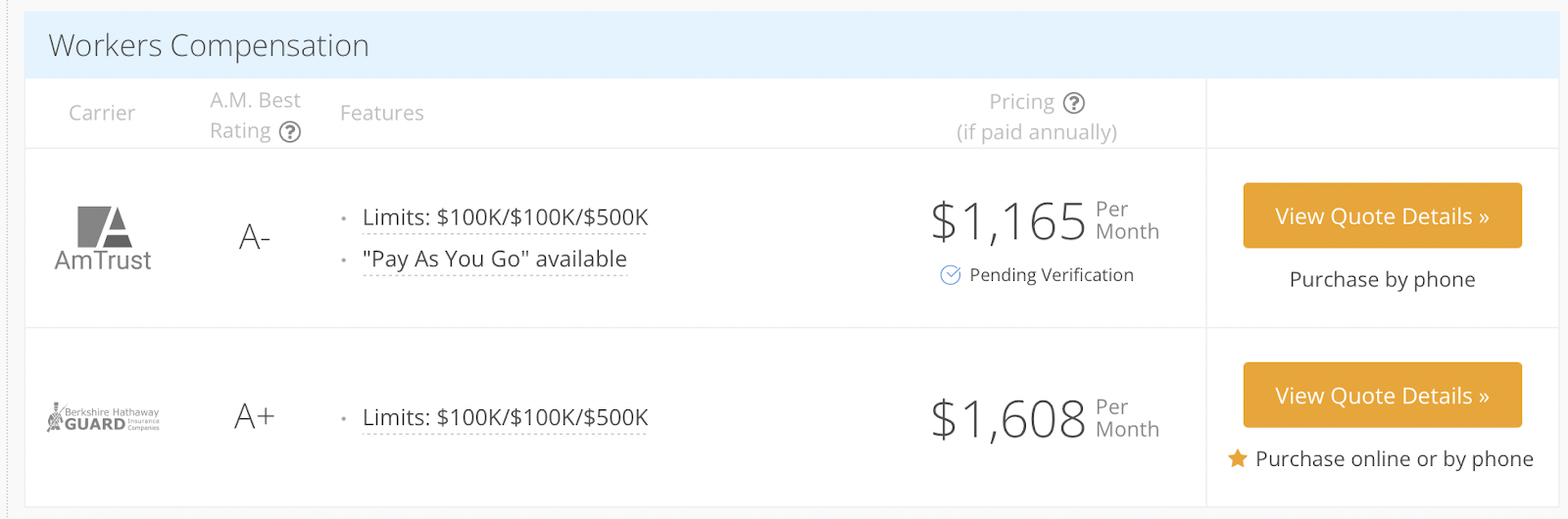
Task: Click "Pay As You Go" available feature
Action: click(495, 259)
